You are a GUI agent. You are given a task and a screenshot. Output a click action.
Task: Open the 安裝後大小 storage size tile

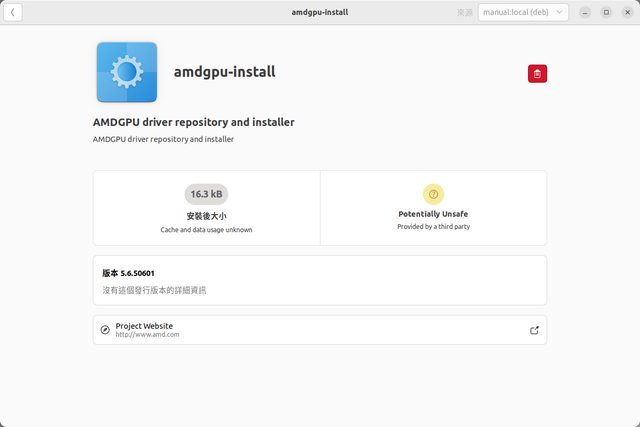pyautogui.click(x=206, y=208)
